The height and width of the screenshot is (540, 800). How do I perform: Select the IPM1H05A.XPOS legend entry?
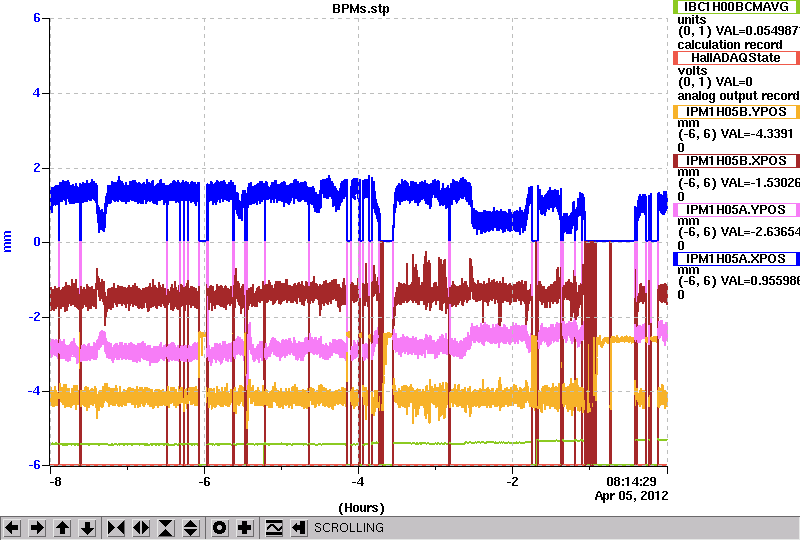pyautogui.click(x=736, y=259)
